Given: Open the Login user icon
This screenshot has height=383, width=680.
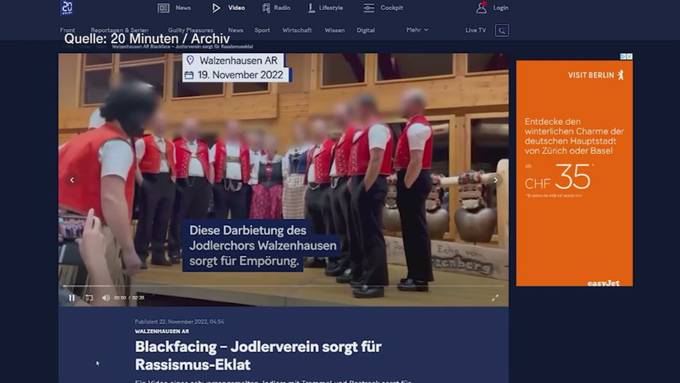Looking at the screenshot, I should 481,7.
